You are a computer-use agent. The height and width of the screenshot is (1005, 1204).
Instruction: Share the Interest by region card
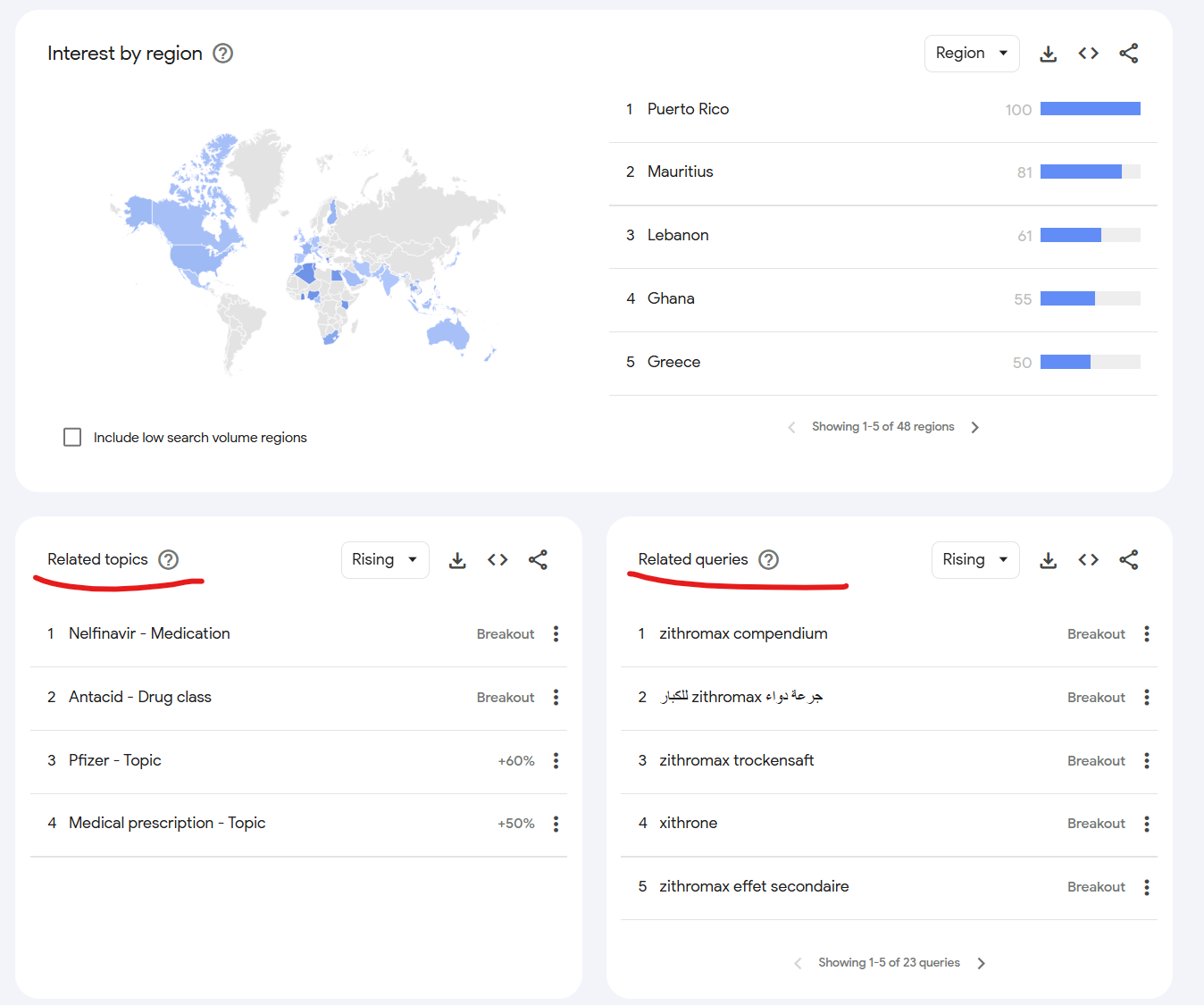point(1128,54)
